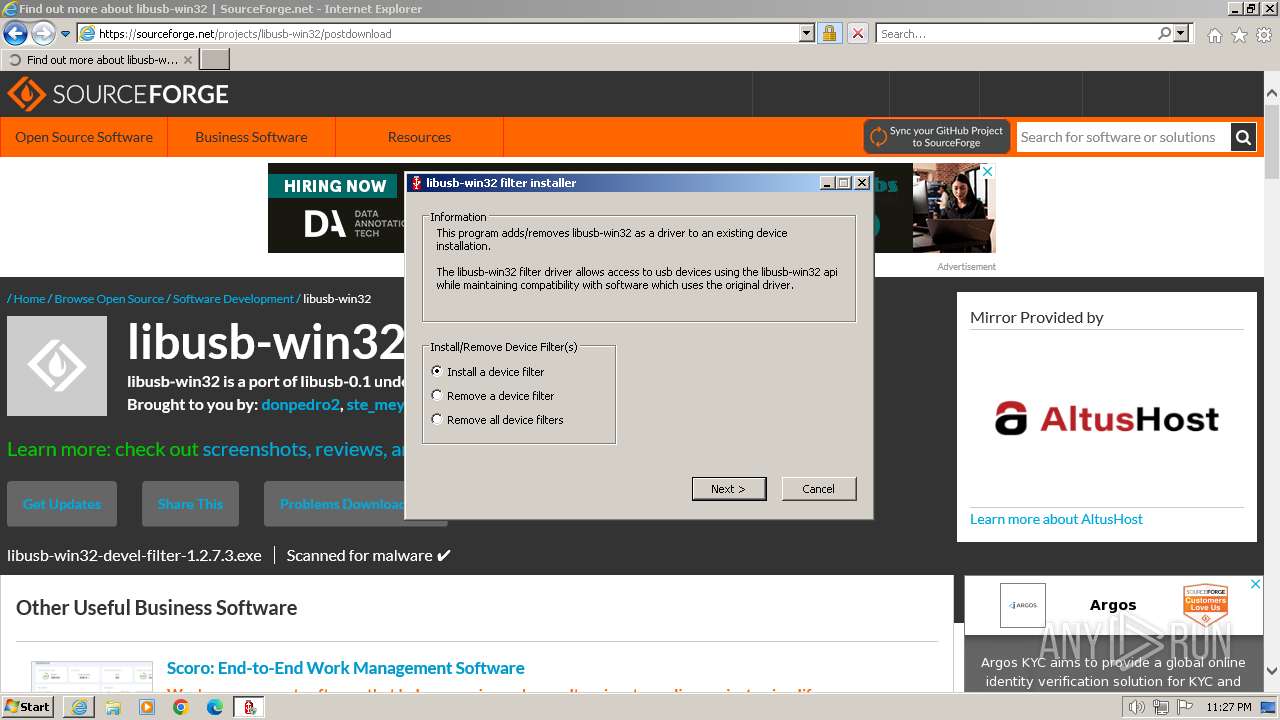
Task: Open the security lock report icon
Action: click(829, 33)
